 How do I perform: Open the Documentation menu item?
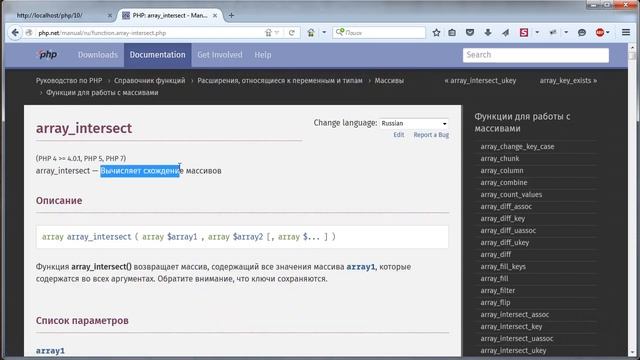click(158, 55)
